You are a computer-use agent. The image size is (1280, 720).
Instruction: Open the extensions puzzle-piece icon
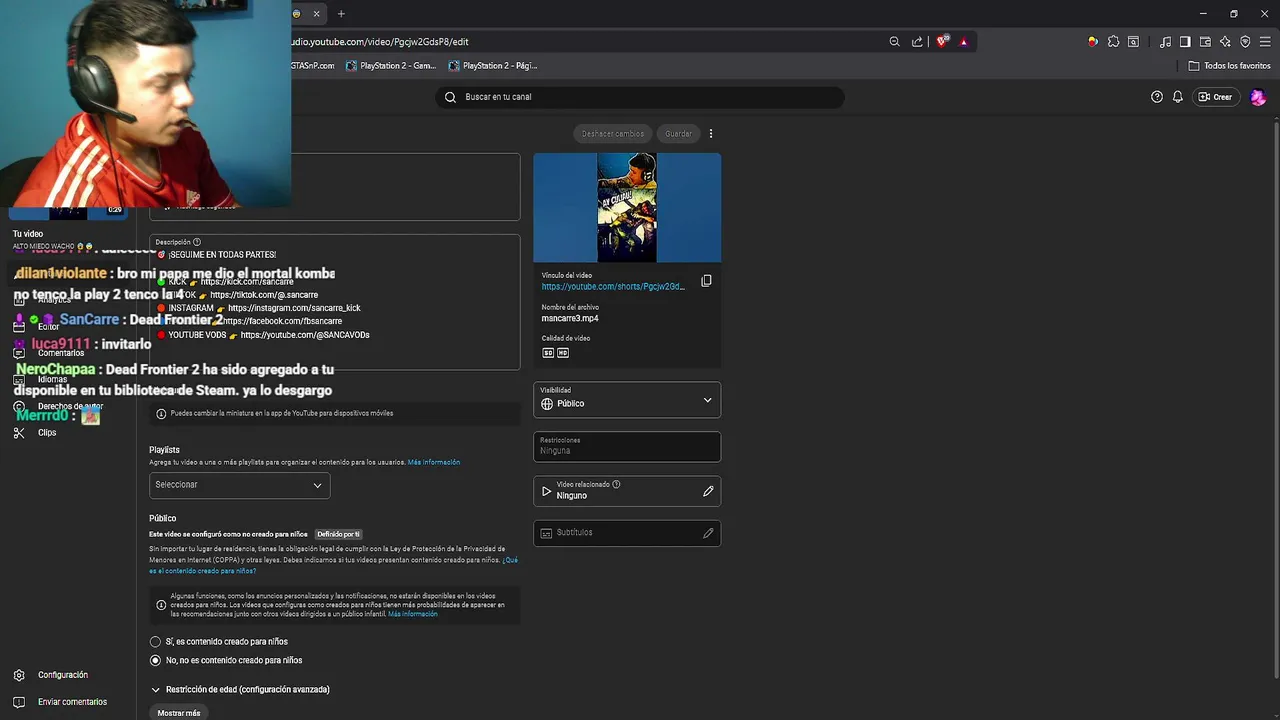(1113, 42)
